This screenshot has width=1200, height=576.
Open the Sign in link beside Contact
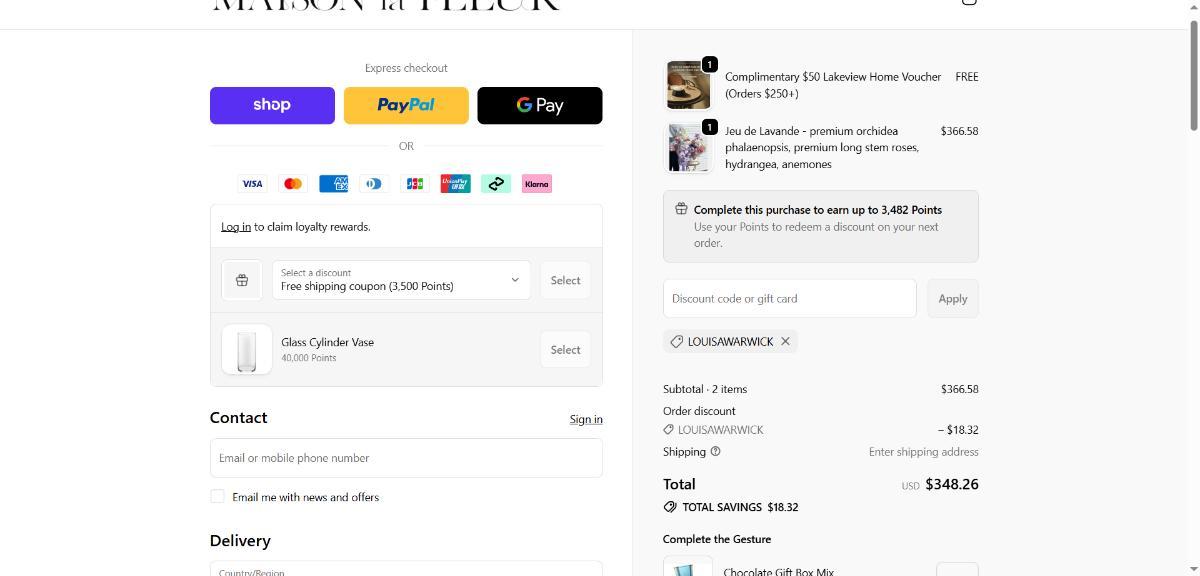[x=586, y=419]
